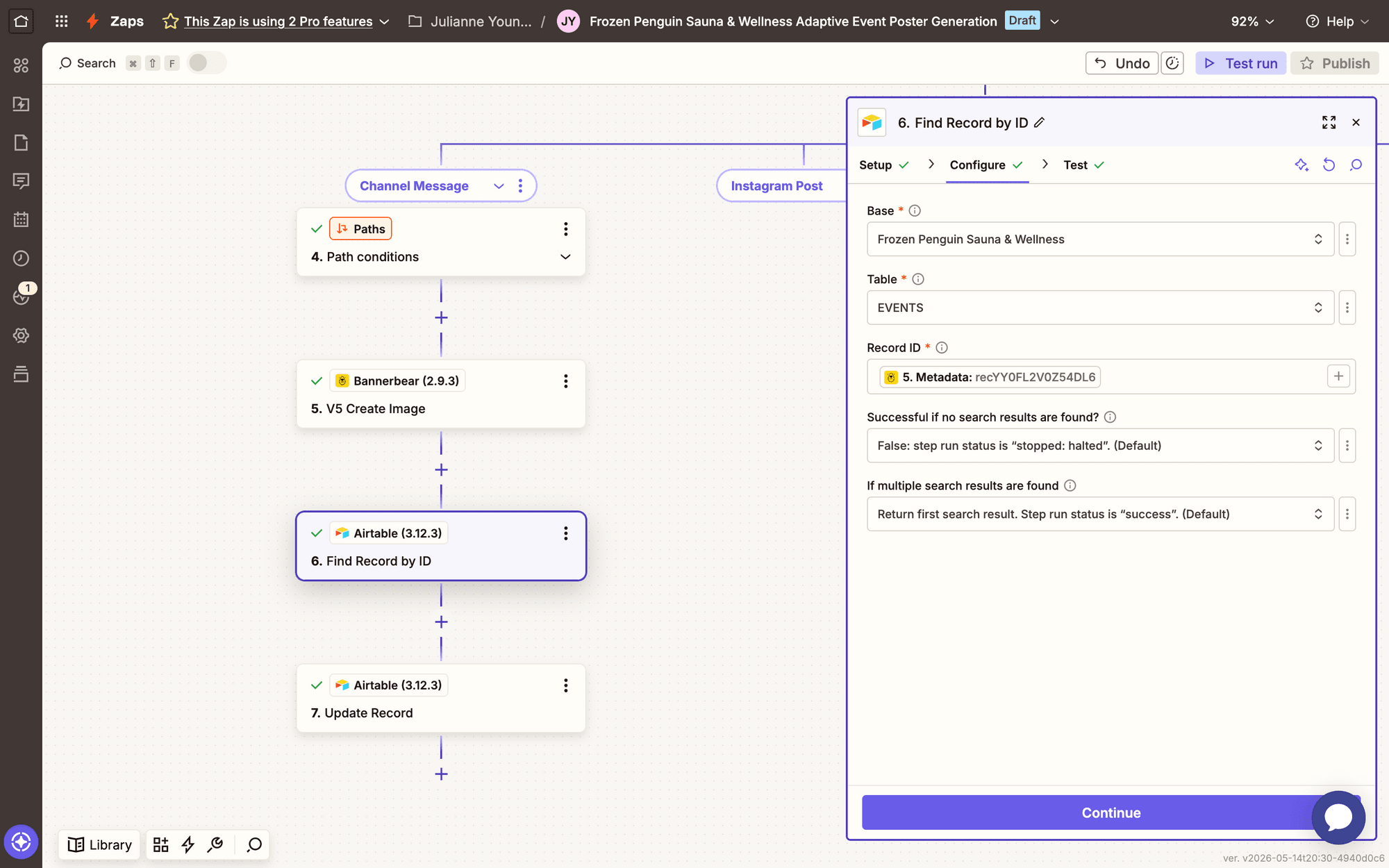Screen dimensions: 1389x868
Task: Open the chat support bubble
Action: pos(1338,817)
